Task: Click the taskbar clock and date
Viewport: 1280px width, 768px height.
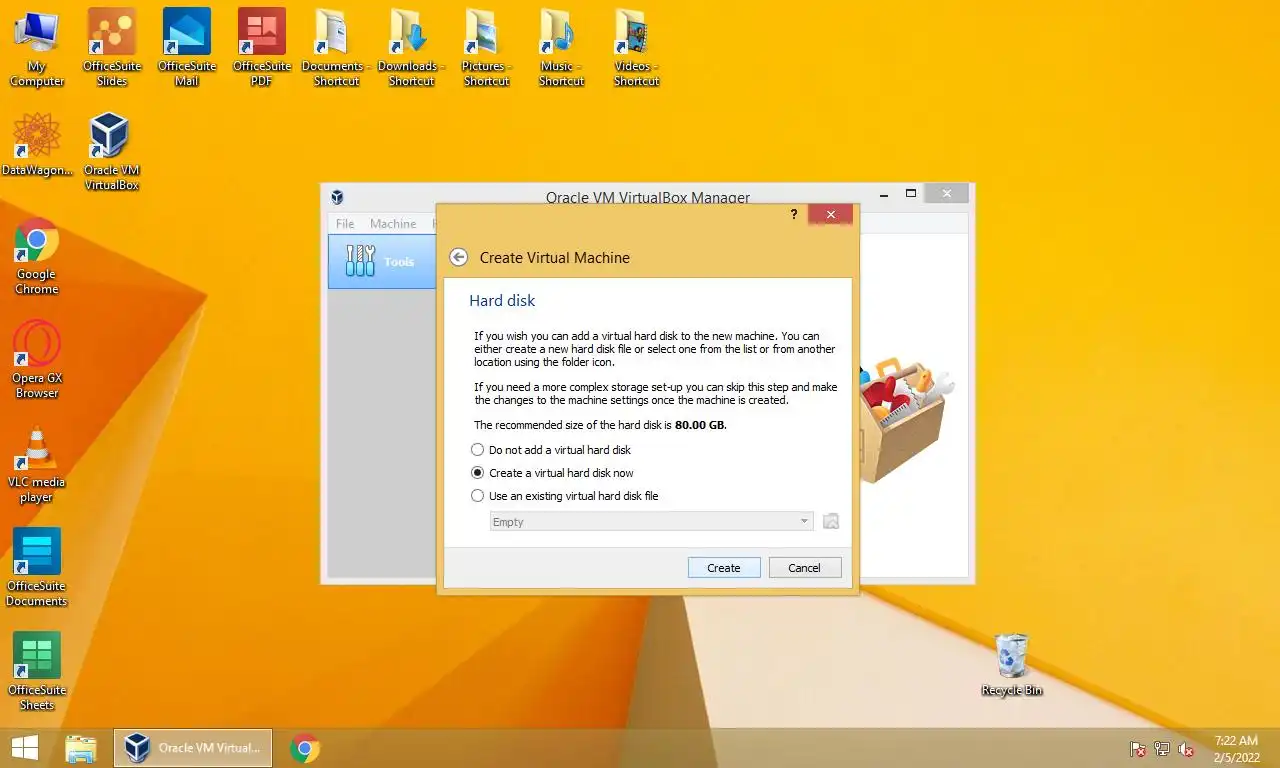Action: coord(1236,749)
